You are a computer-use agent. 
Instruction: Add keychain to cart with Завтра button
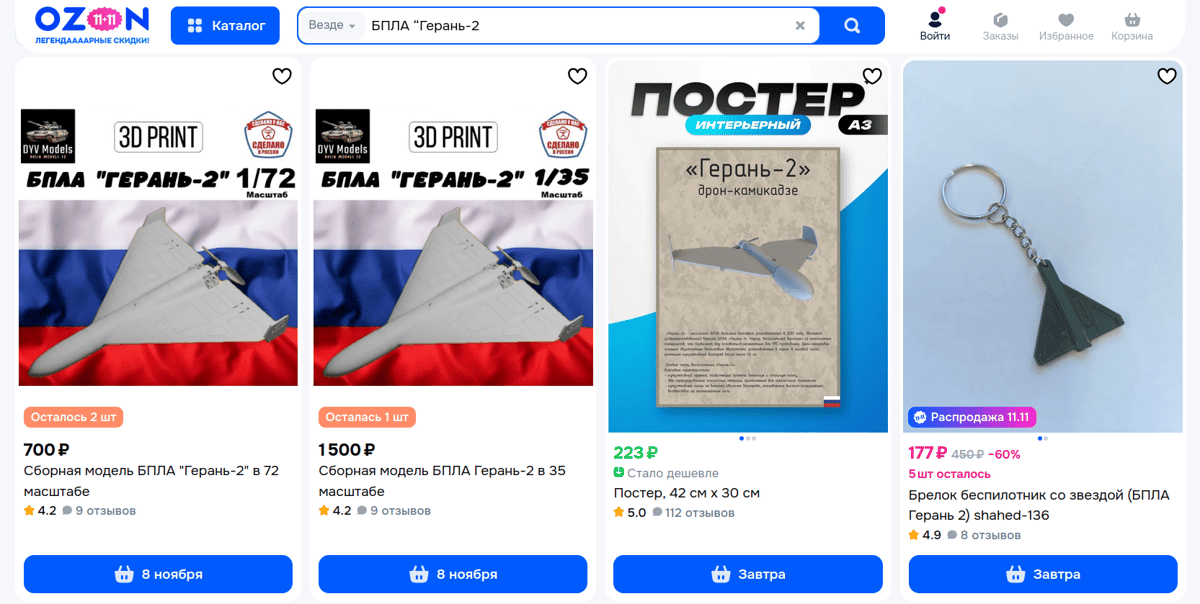tap(1043, 574)
